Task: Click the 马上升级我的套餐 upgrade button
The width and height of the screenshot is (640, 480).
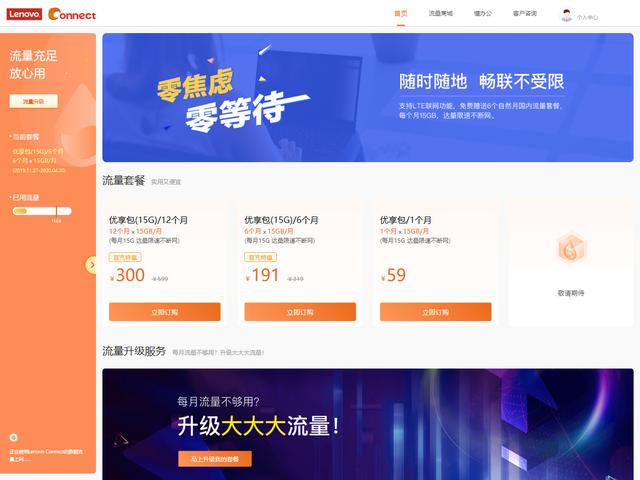Action: click(x=215, y=459)
